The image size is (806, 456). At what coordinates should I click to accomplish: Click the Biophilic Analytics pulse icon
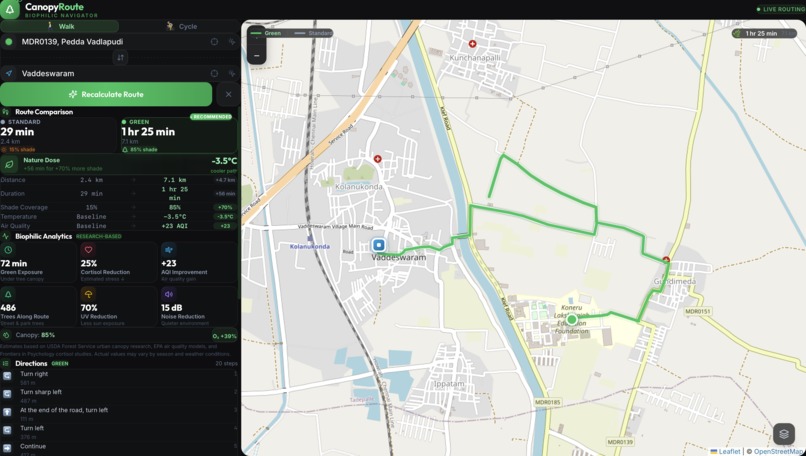[6, 236]
